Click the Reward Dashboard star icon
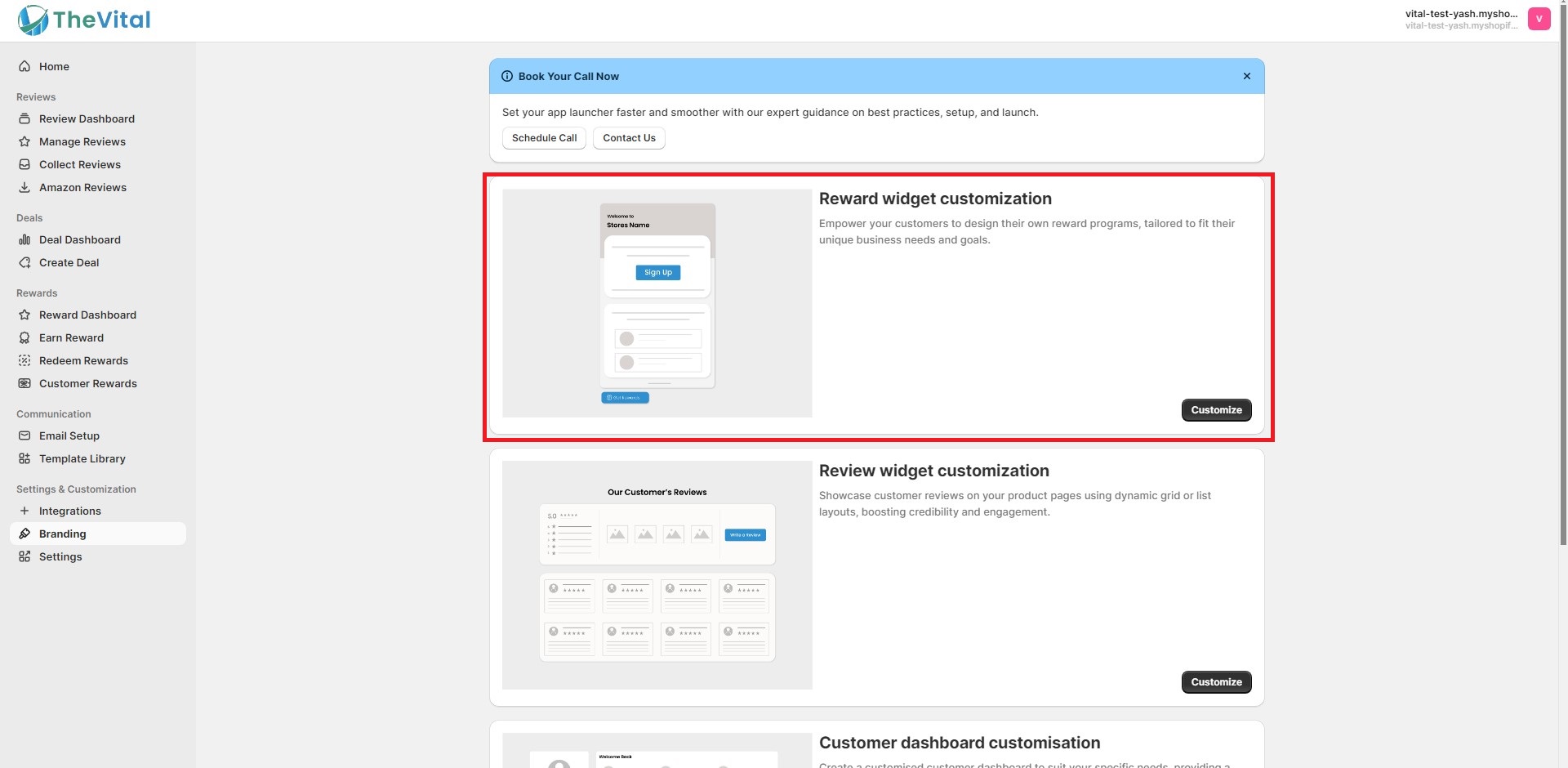 pyautogui.click(x=24, y=315)
